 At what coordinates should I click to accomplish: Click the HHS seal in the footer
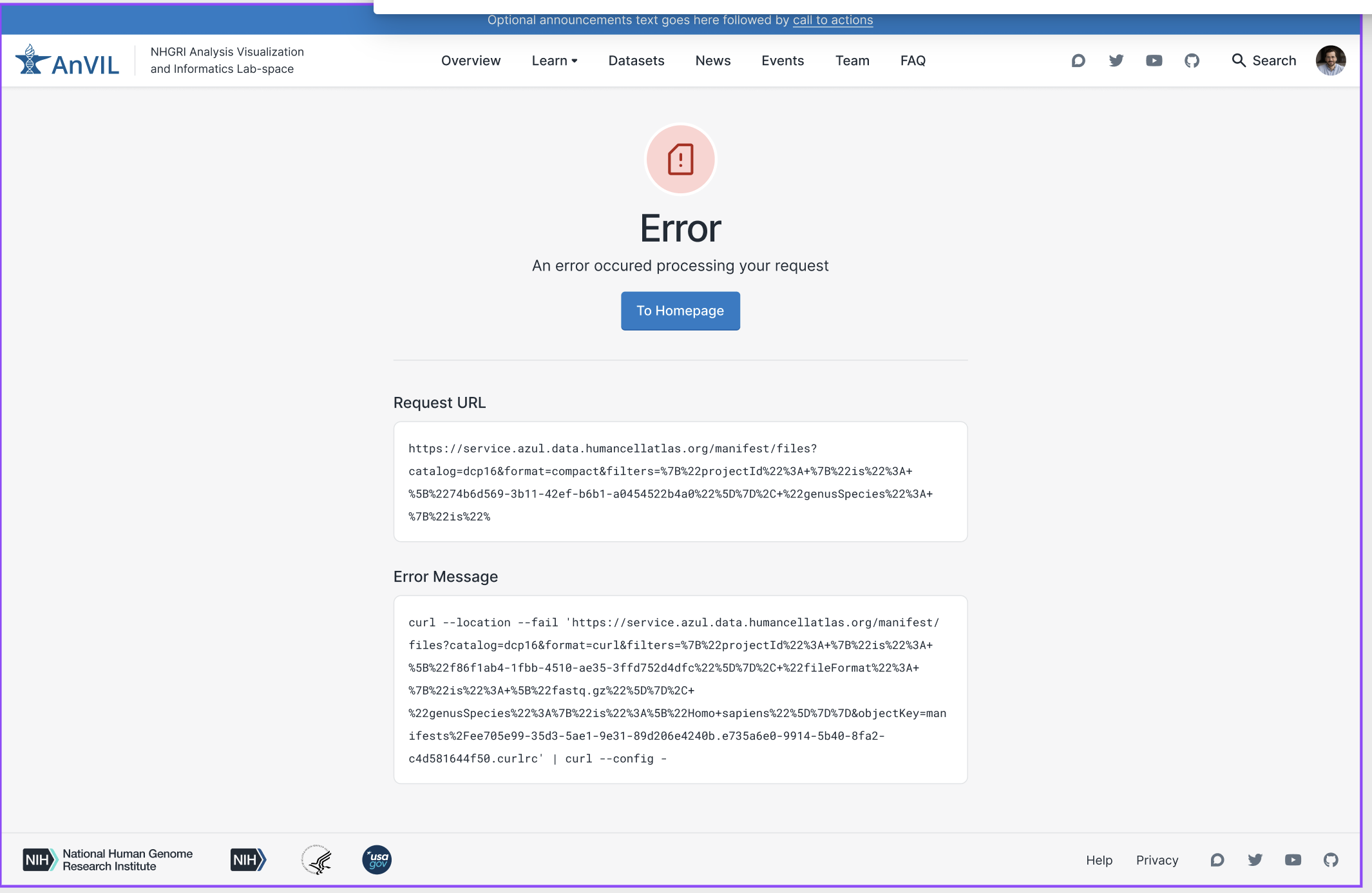click(316, 859)
